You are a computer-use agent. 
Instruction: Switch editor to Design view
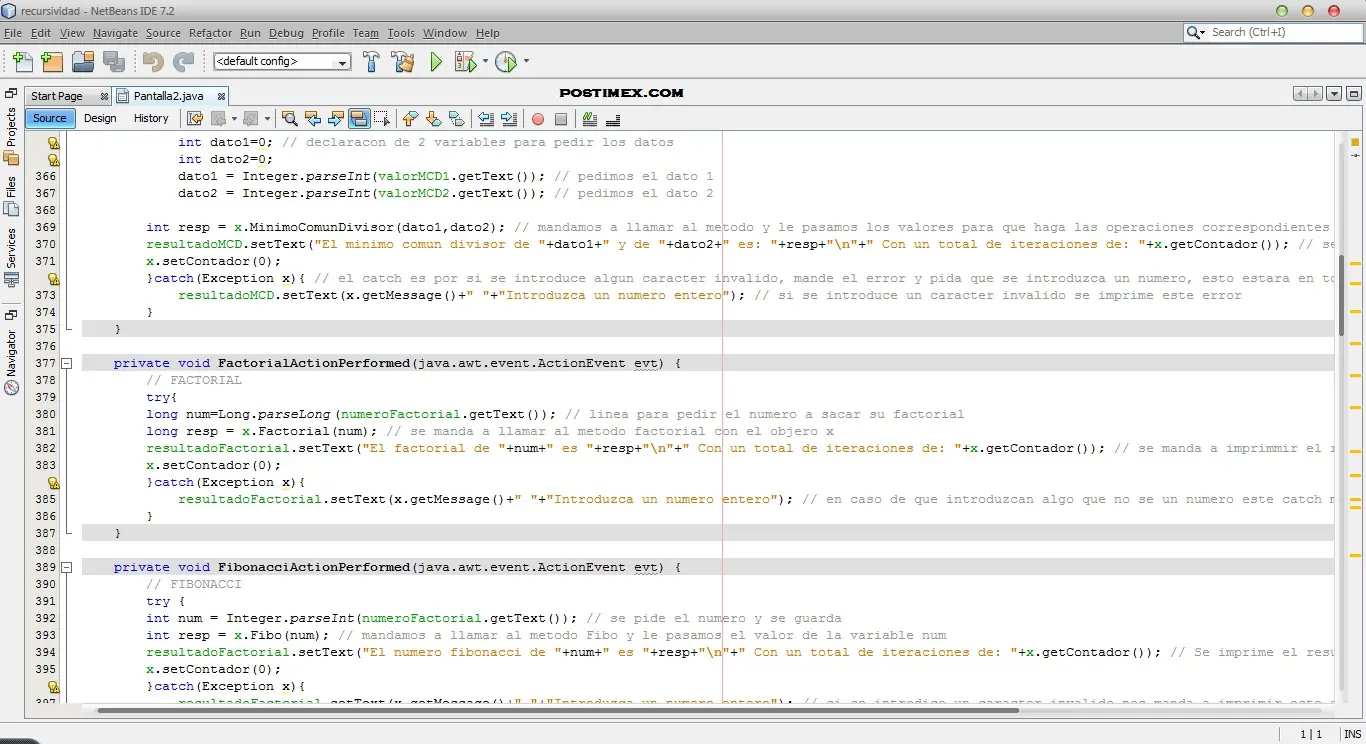(x=100, y=118)
